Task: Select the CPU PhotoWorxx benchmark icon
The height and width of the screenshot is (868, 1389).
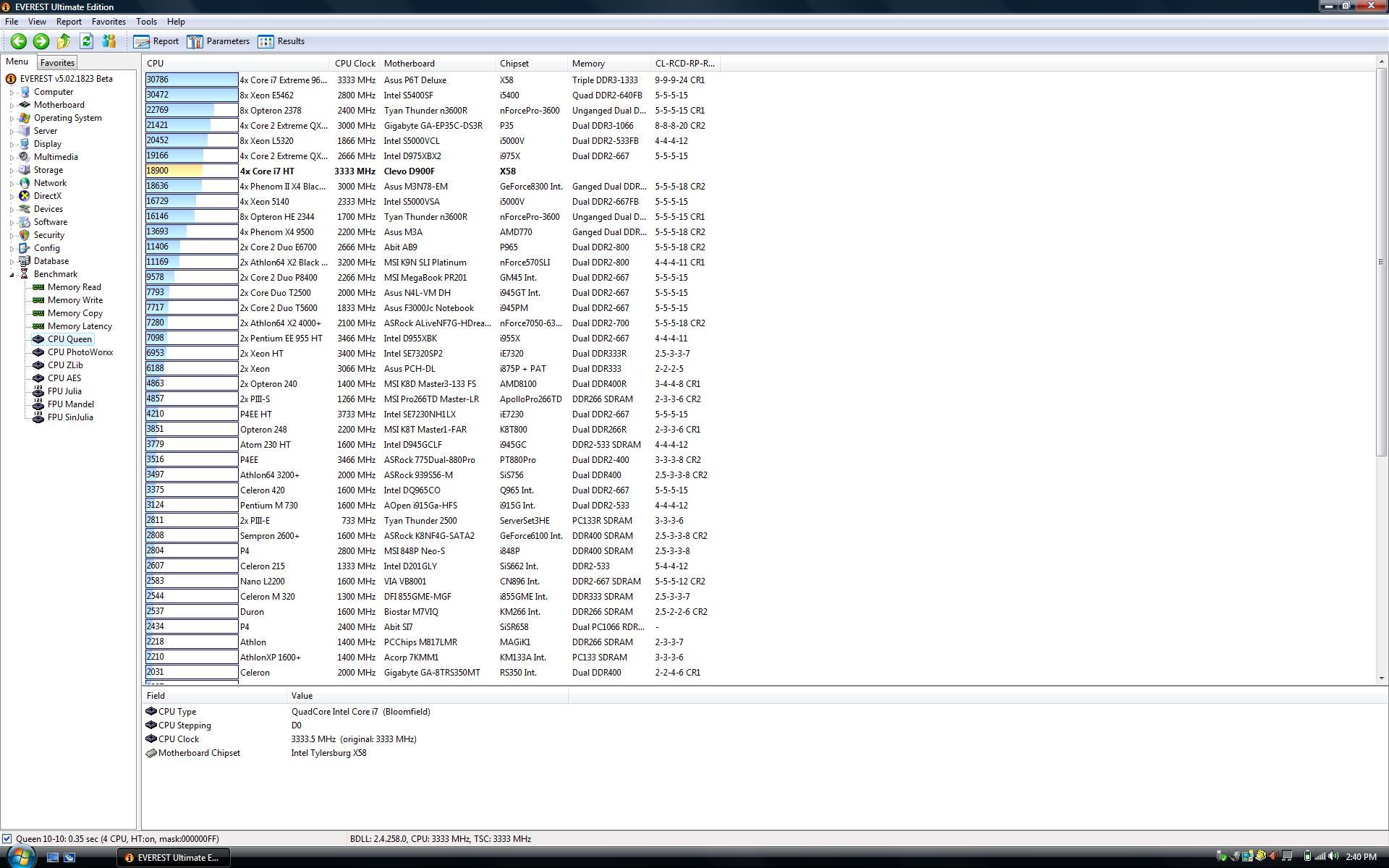Action: pos(38,352)
